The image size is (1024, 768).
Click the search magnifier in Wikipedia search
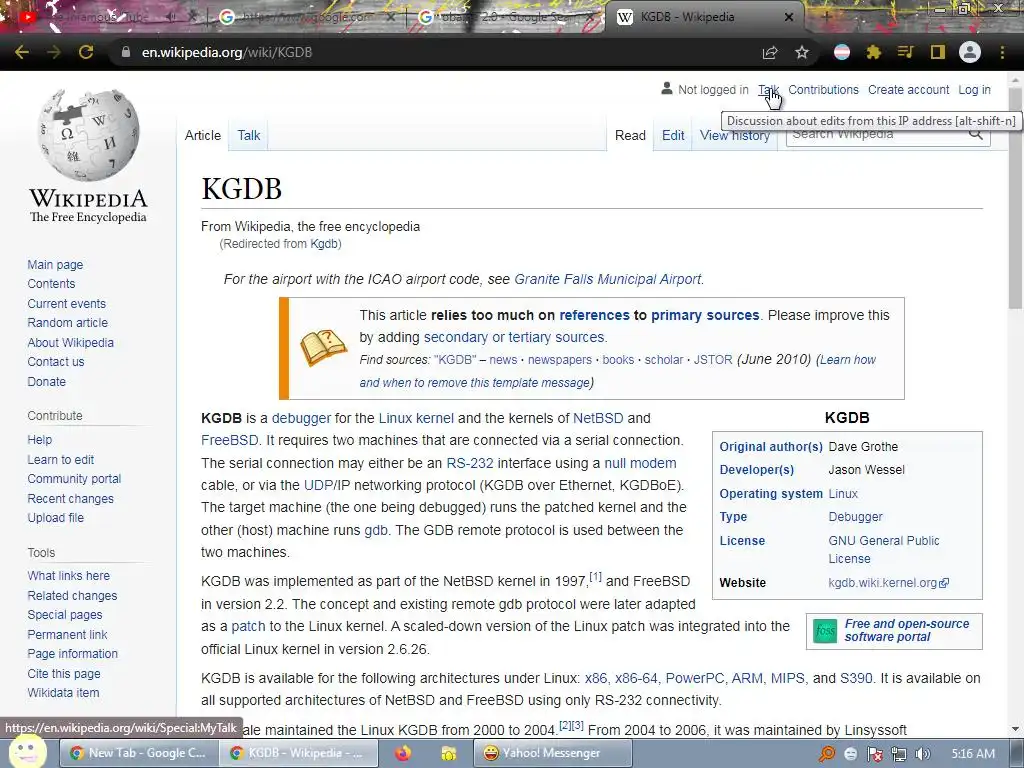pyautogui.click(x=976, y=135)
